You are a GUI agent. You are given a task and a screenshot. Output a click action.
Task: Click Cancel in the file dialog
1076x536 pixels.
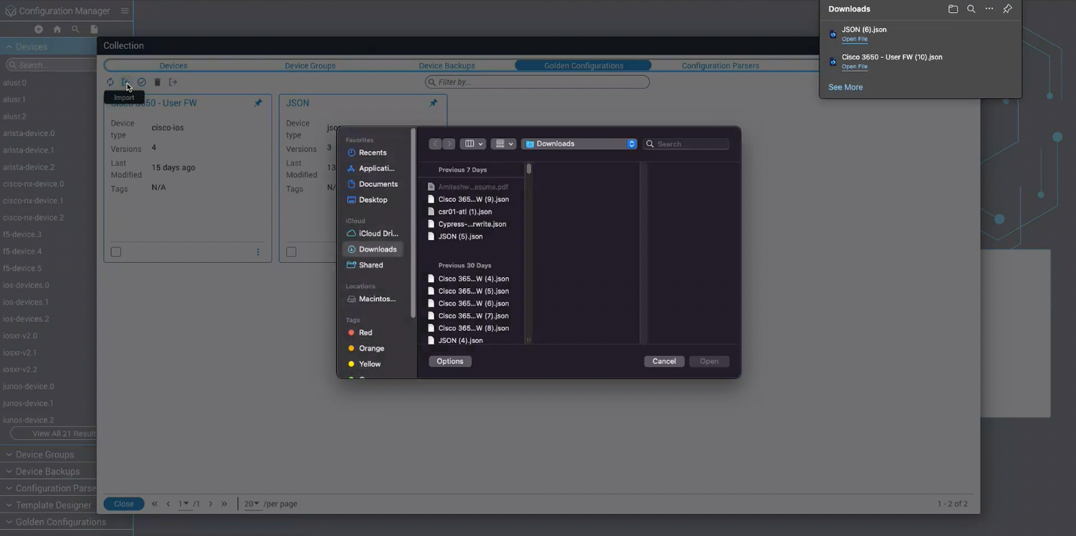pos(664,361)
